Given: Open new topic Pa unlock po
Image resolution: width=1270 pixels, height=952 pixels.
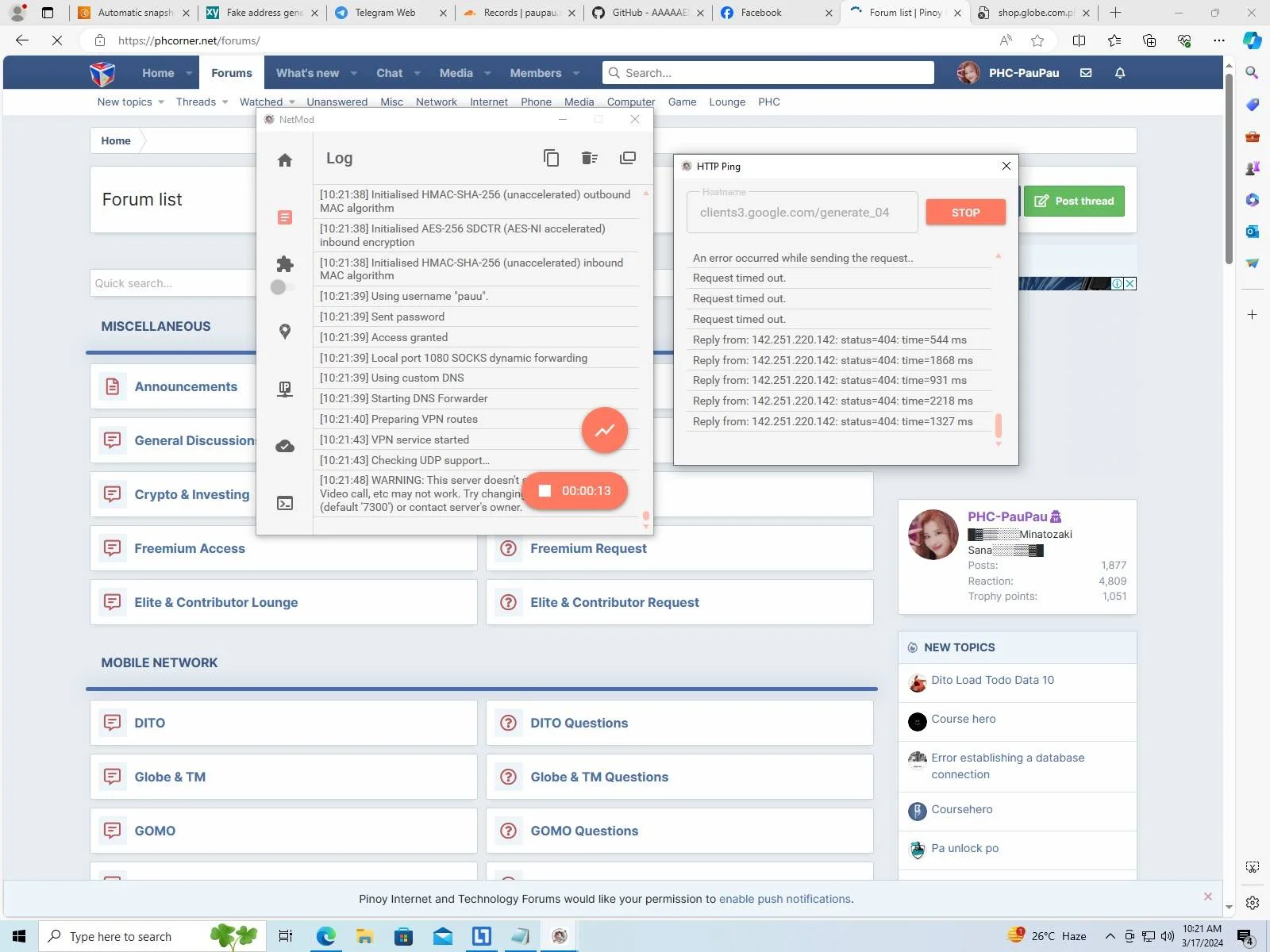Looking at the screenshot, I should click(x=964, y=848).
